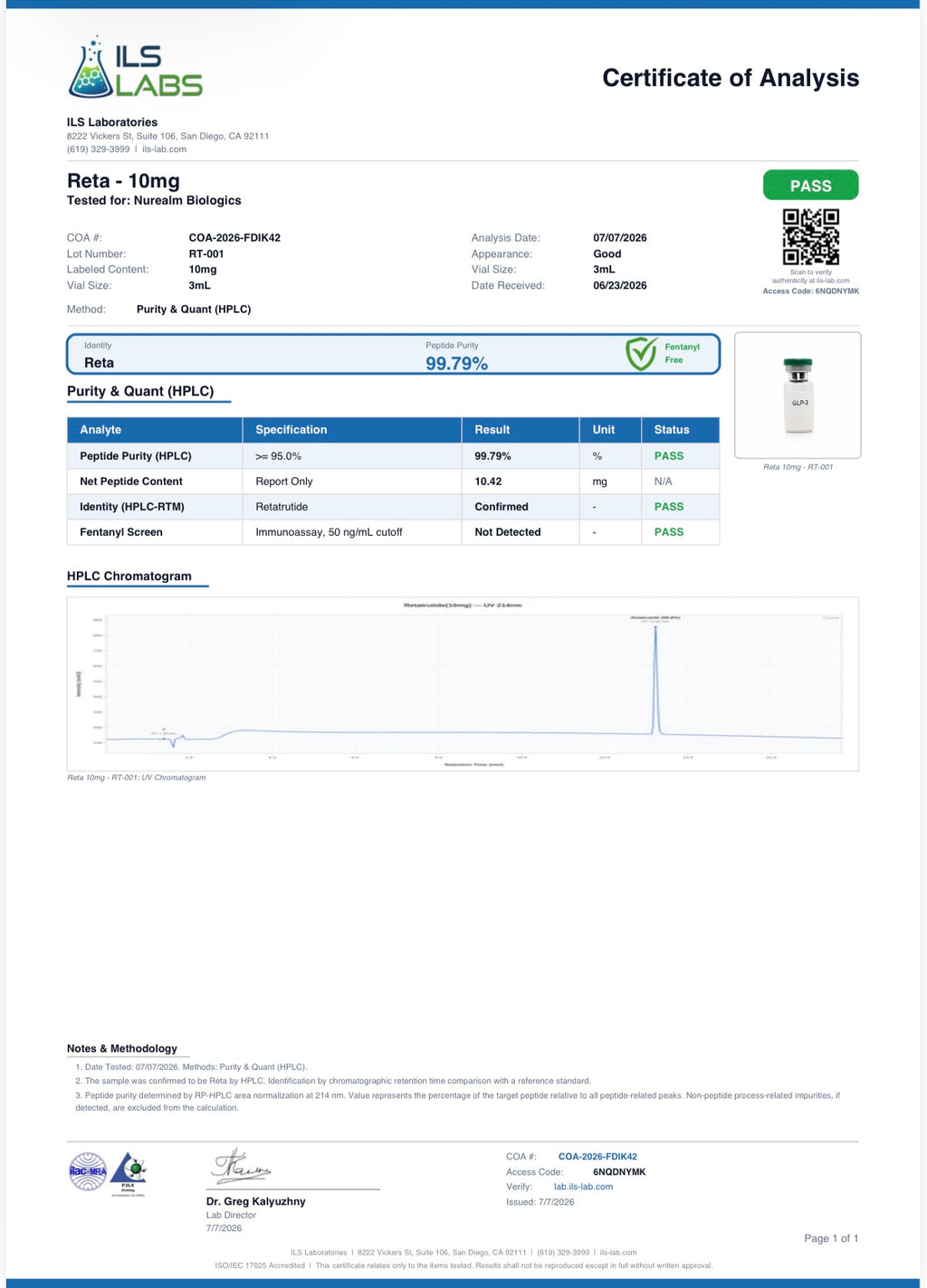Click the Peptide Purity 99.79% value
The height and width of the screenshot is (1288, 927).
coord(456,364)
